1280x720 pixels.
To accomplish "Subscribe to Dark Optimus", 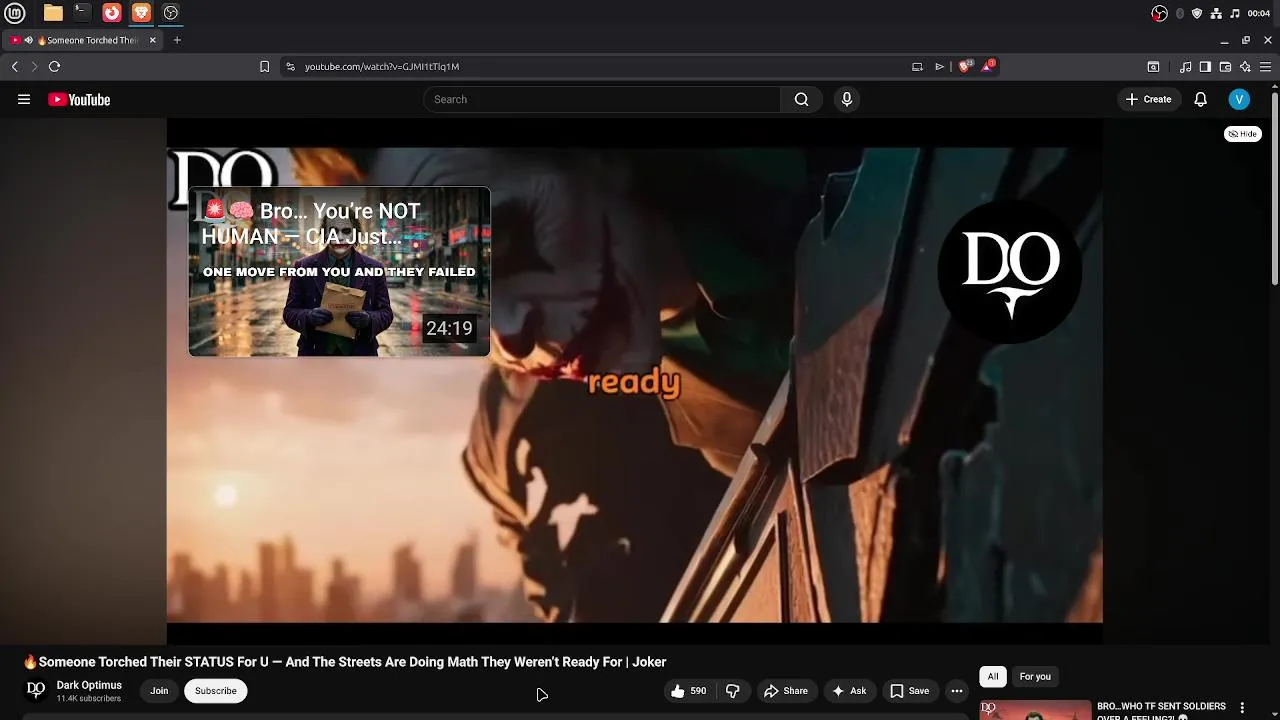I will pos(215,691).
